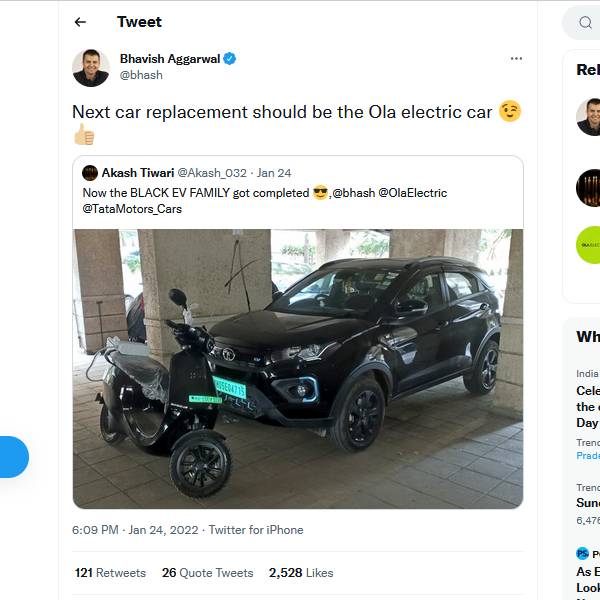
Task: Click Akash Tiwari's small avatar
Action: [90, 173]
